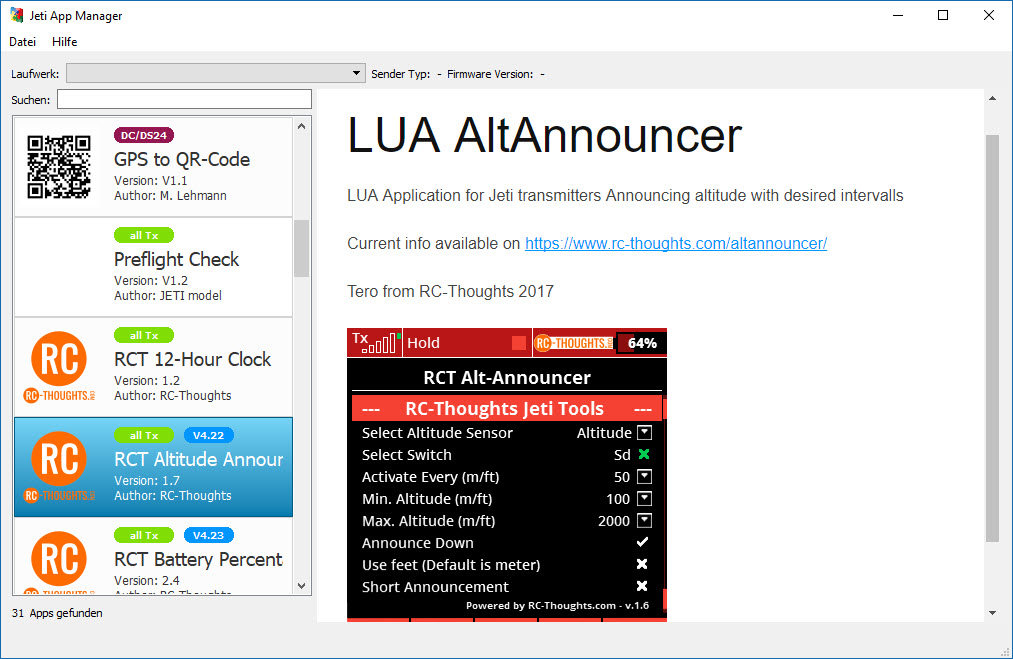
Task: Click the app list scroll up arrow
Action: point(302,127)
